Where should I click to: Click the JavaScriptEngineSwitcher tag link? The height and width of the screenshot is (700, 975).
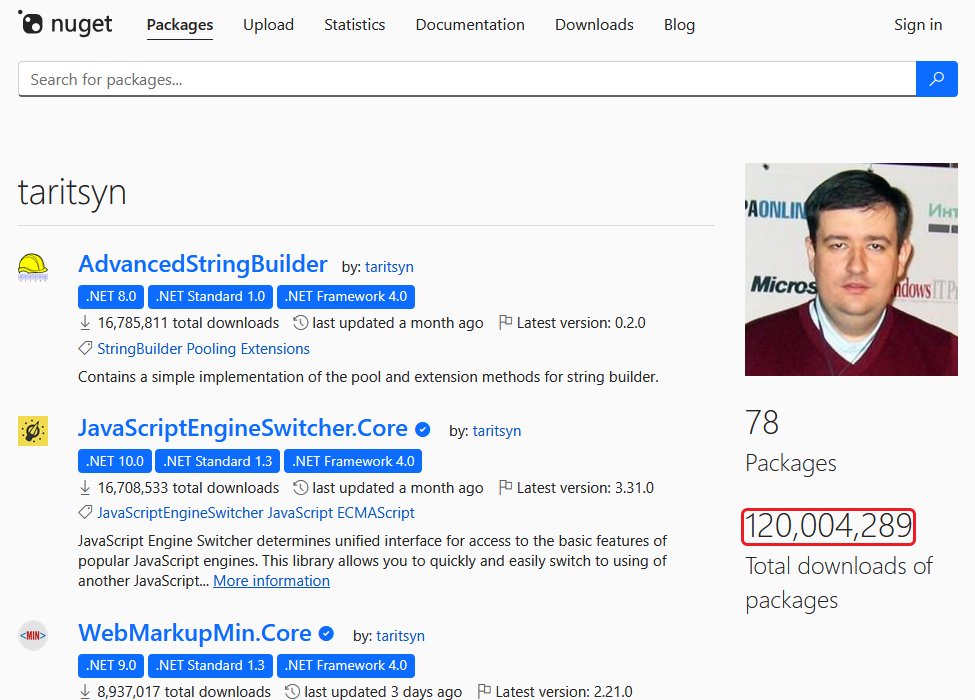pos(180,513)
